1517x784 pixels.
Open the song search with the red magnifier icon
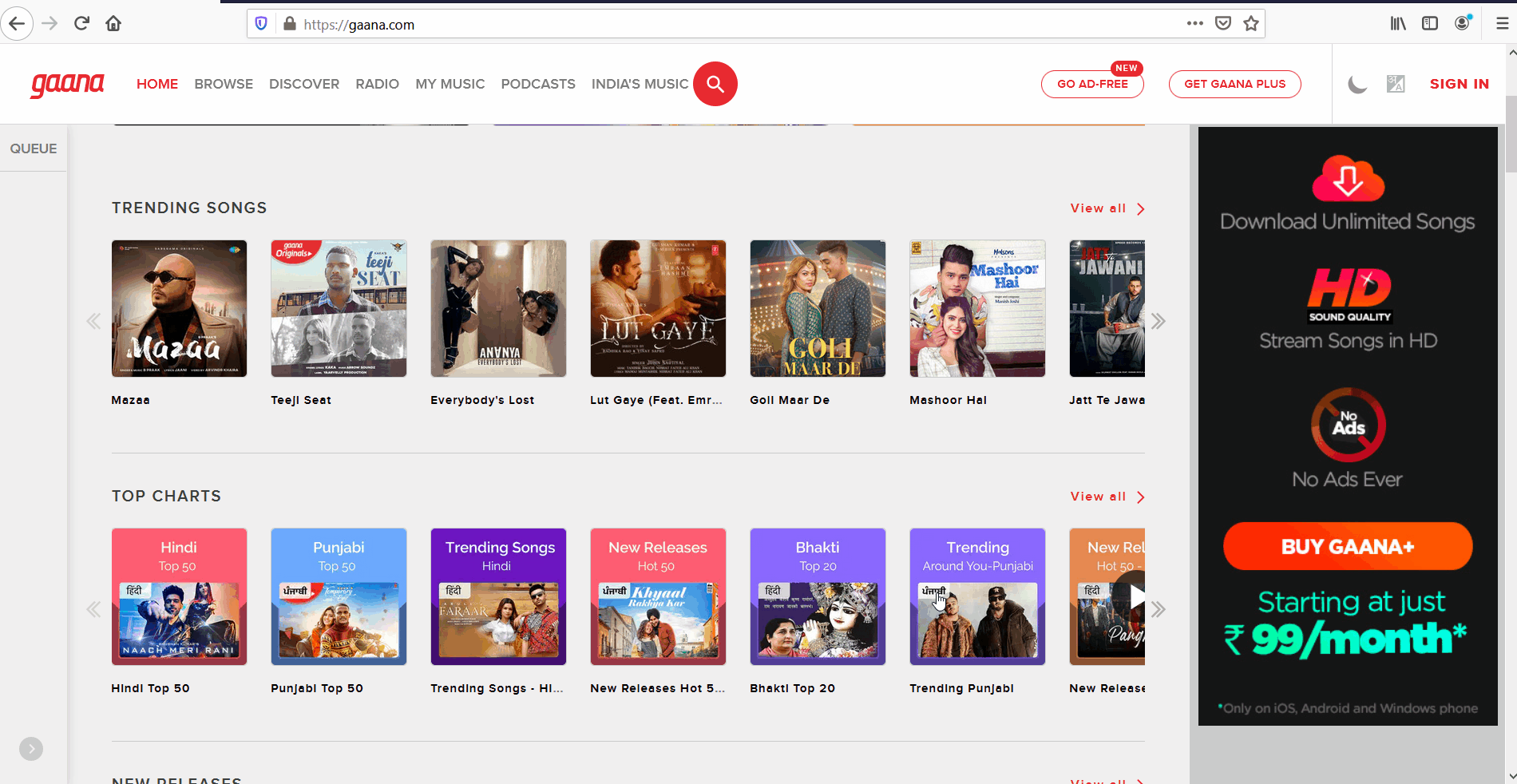point(715,84)
